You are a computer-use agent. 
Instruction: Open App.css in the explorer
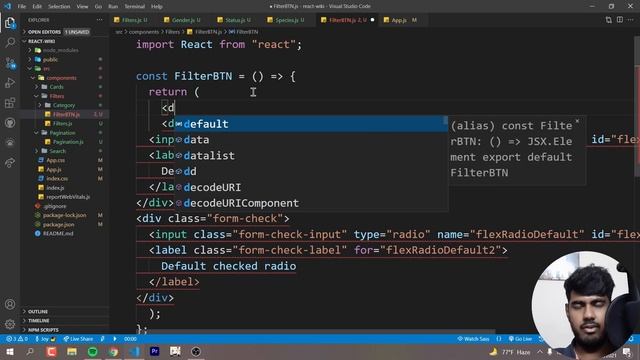point(56,160)
